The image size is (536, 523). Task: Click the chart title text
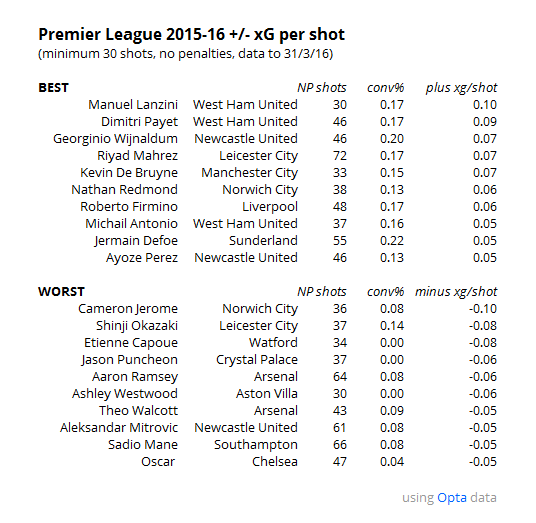pos(191,35)
